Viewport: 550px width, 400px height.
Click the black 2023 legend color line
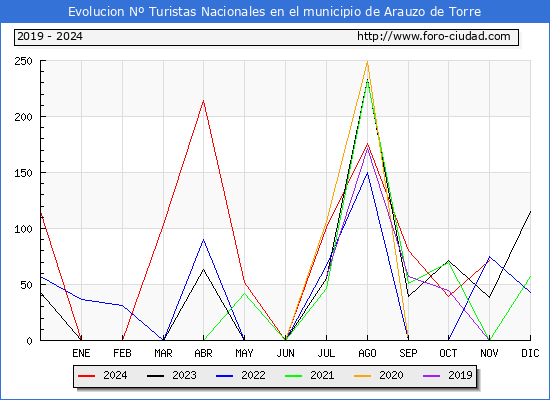155,376
